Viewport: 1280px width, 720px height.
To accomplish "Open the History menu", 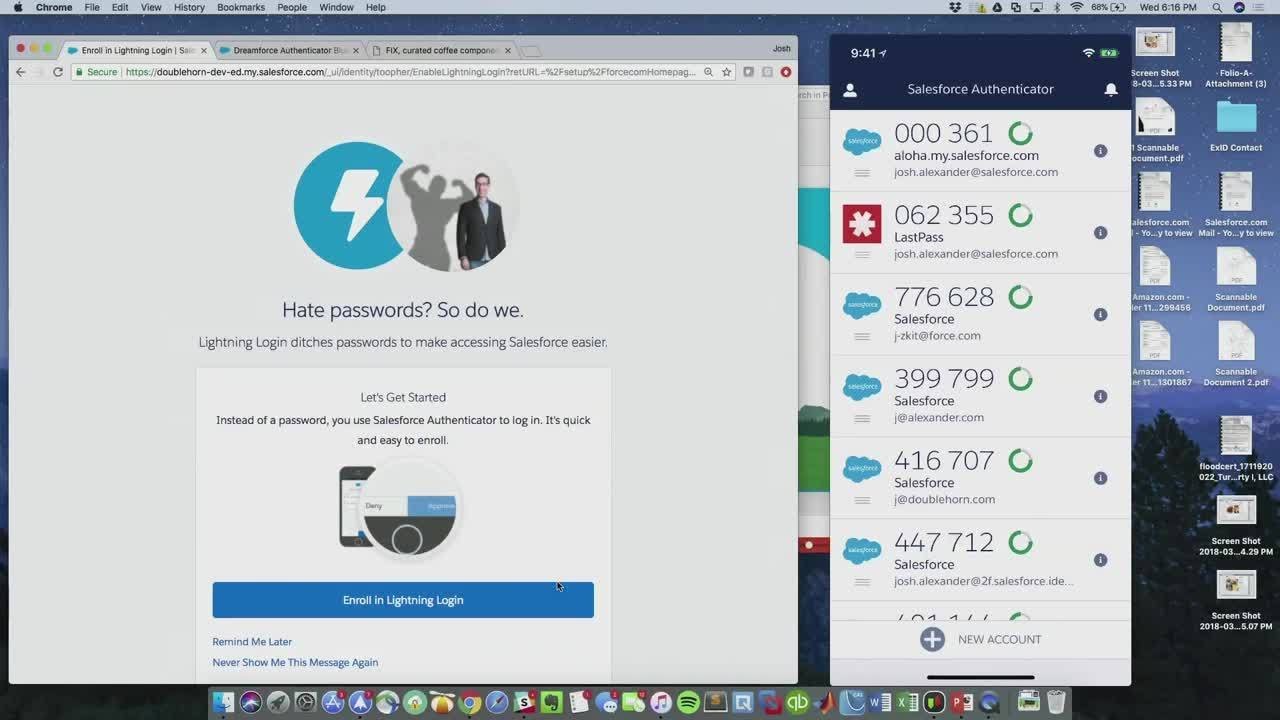I will pos(189,7).
